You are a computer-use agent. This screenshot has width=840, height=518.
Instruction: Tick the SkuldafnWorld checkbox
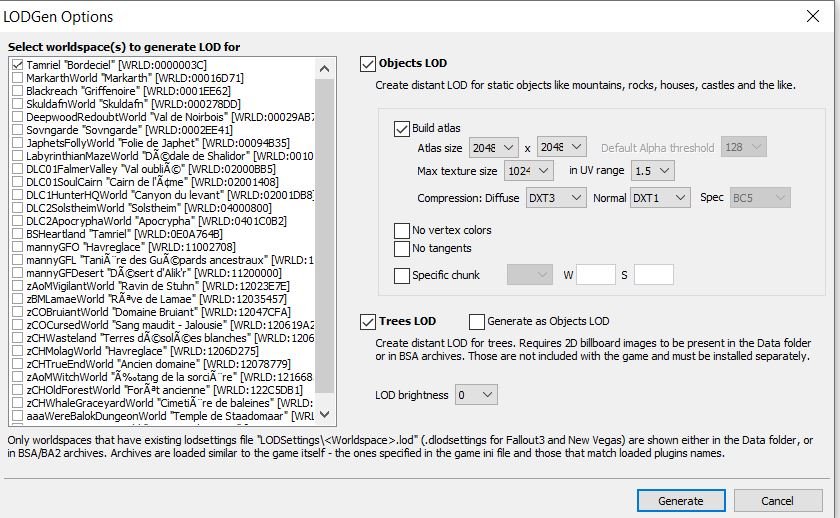coord(17,104)
